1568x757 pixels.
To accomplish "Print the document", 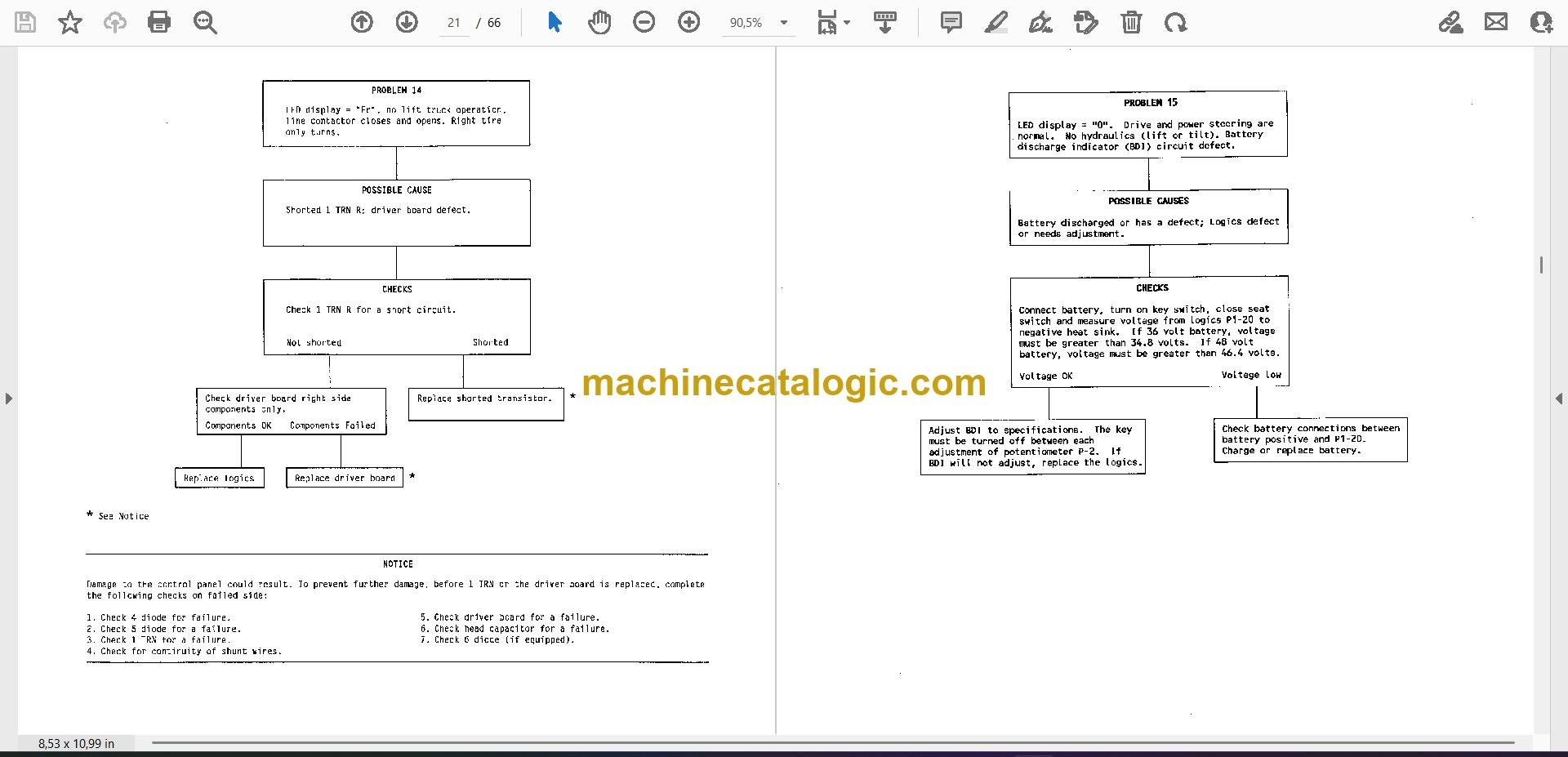I will pyautogui.click(x=159, y=22).
